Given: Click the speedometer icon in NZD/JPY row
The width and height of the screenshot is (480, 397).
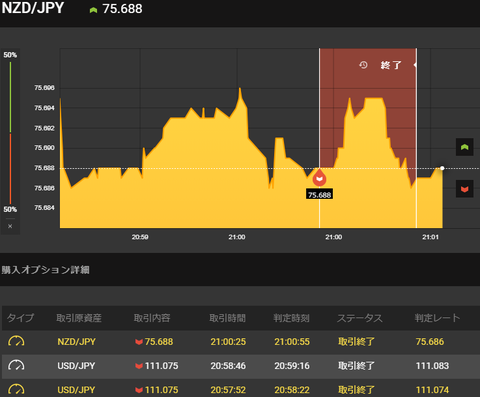Looking at the screenshot, I should click(16, 342).
